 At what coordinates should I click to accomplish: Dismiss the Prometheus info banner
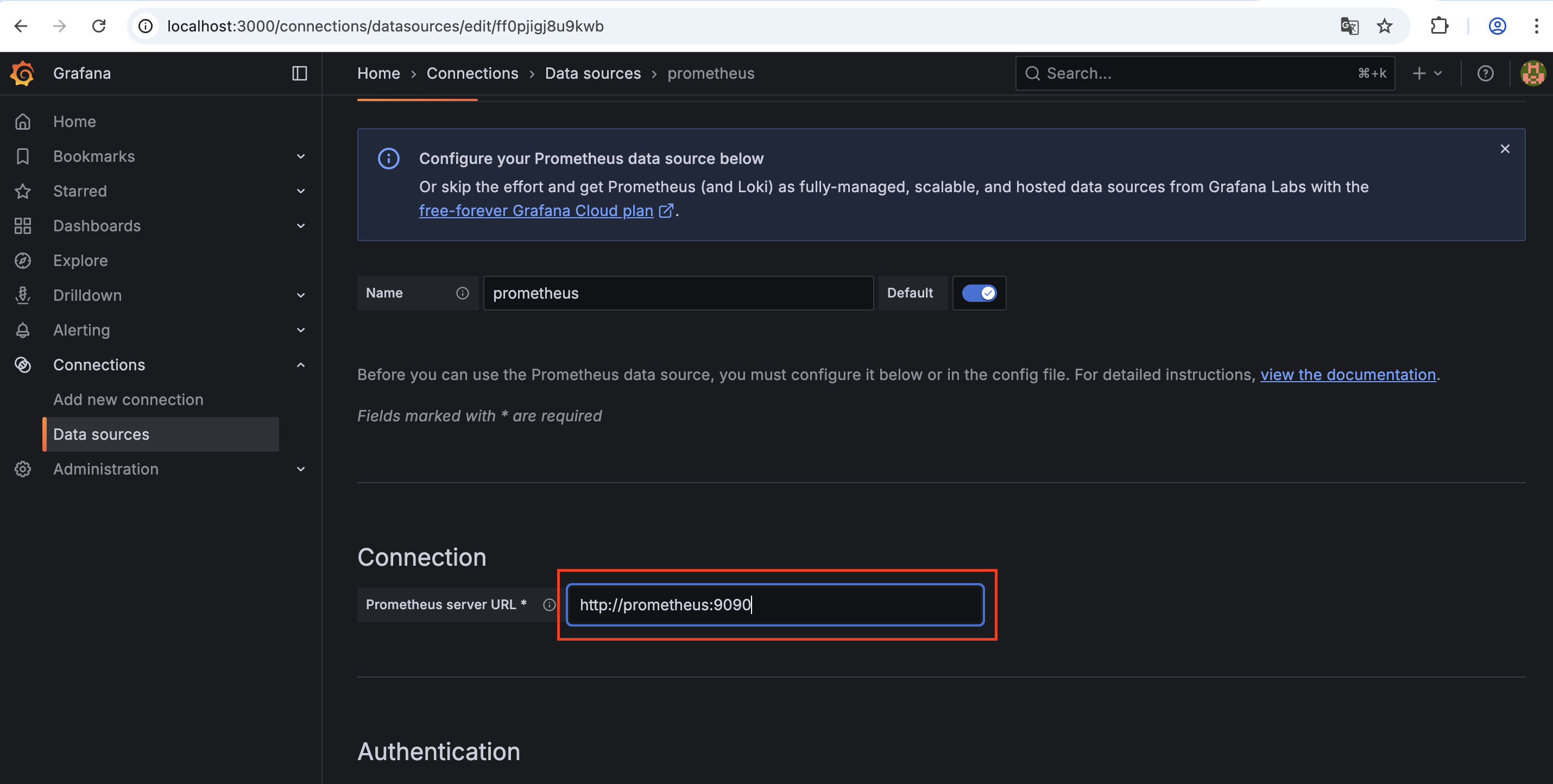tap(1505, 149)
